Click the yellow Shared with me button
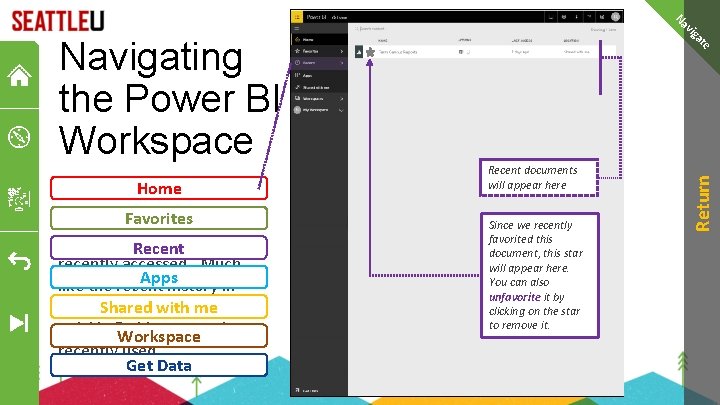720x405 pixels. pyautogui.click(x=159, y=307)
